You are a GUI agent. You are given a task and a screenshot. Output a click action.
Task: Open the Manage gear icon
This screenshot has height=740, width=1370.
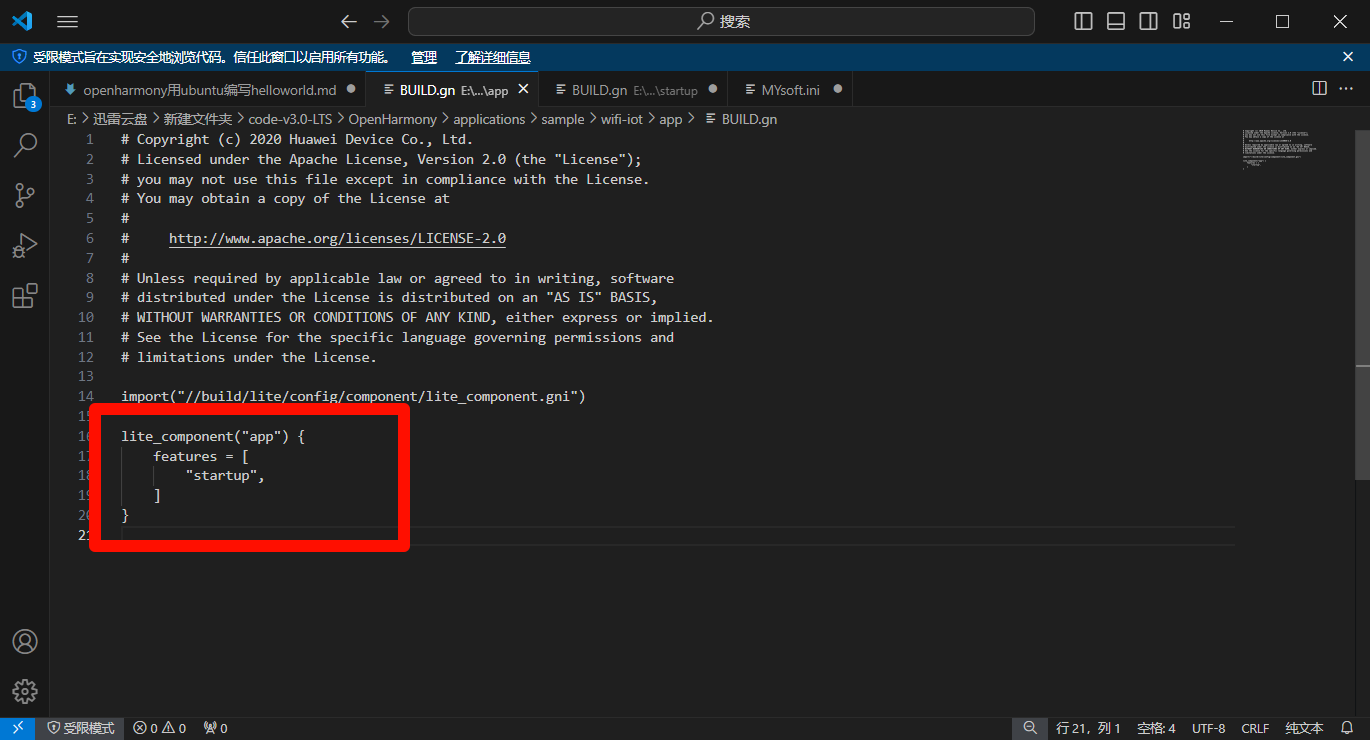tap(24, 691)
